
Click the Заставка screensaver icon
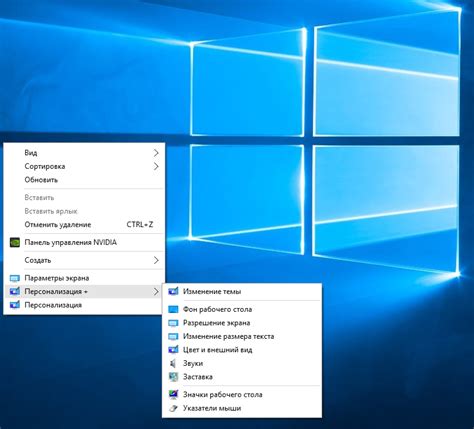pos(173,377)
